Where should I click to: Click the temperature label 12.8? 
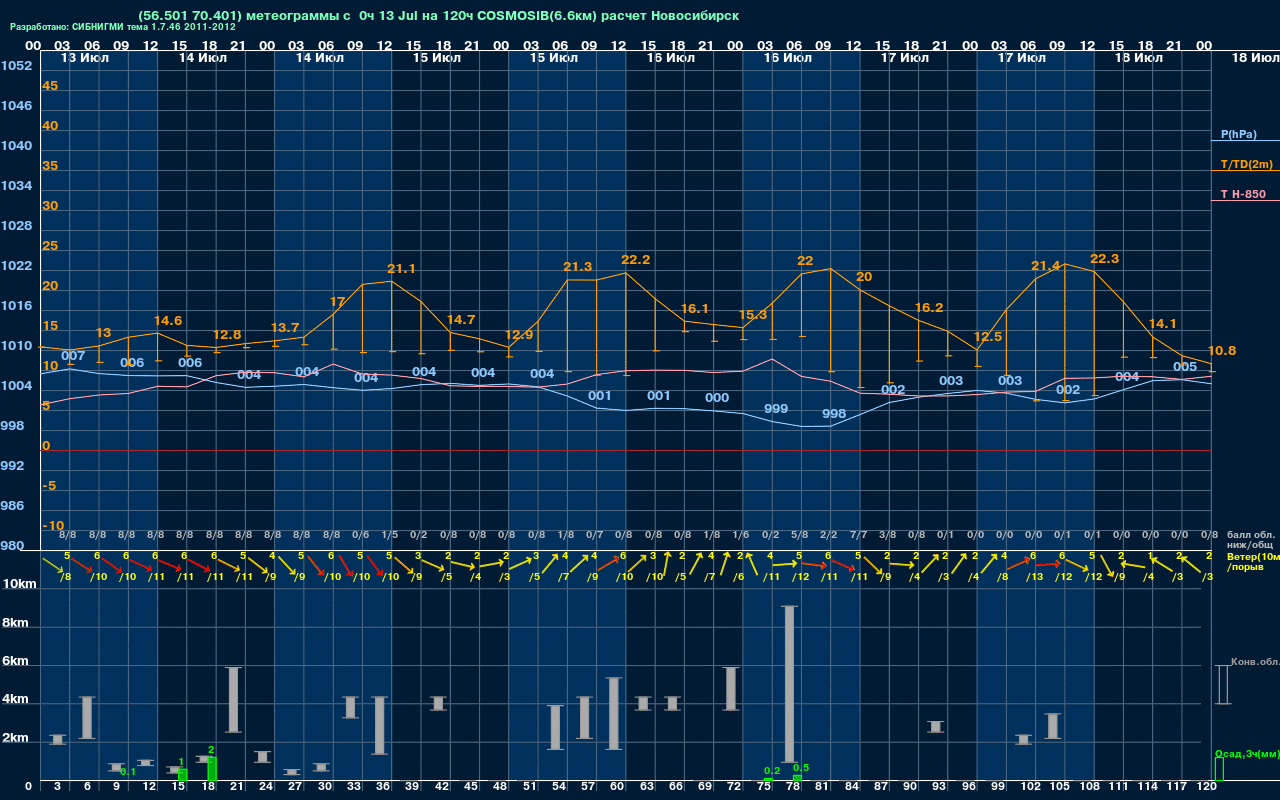pyautogui.click(x=227, y=335)
